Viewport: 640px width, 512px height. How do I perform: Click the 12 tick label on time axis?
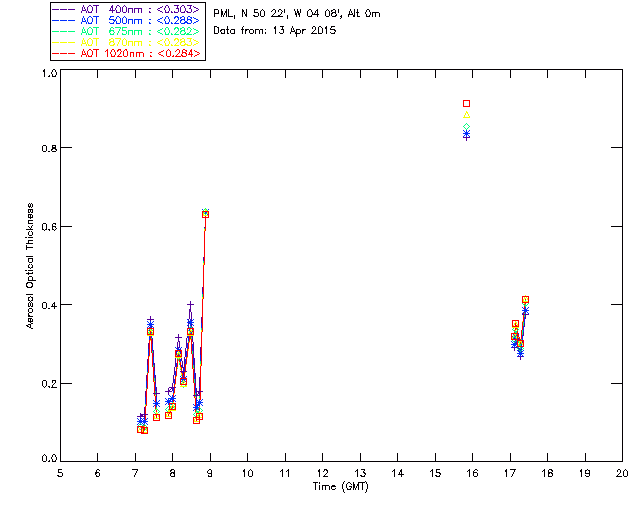tap(322, 473)
